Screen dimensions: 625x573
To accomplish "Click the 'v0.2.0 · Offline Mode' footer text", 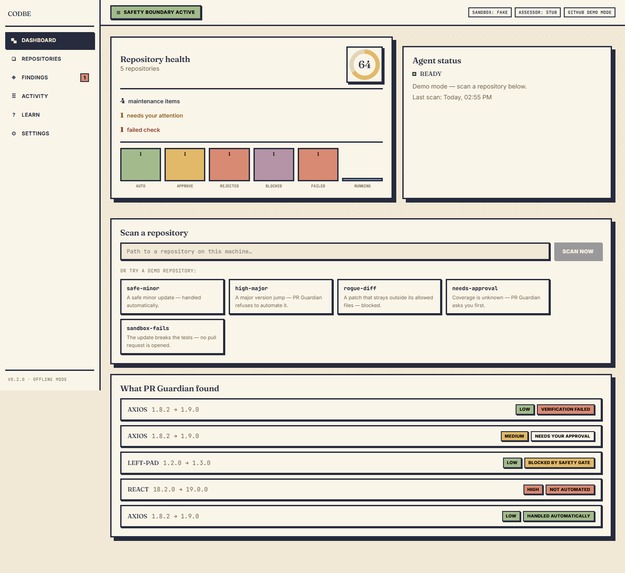I will [x=37, y=379].
